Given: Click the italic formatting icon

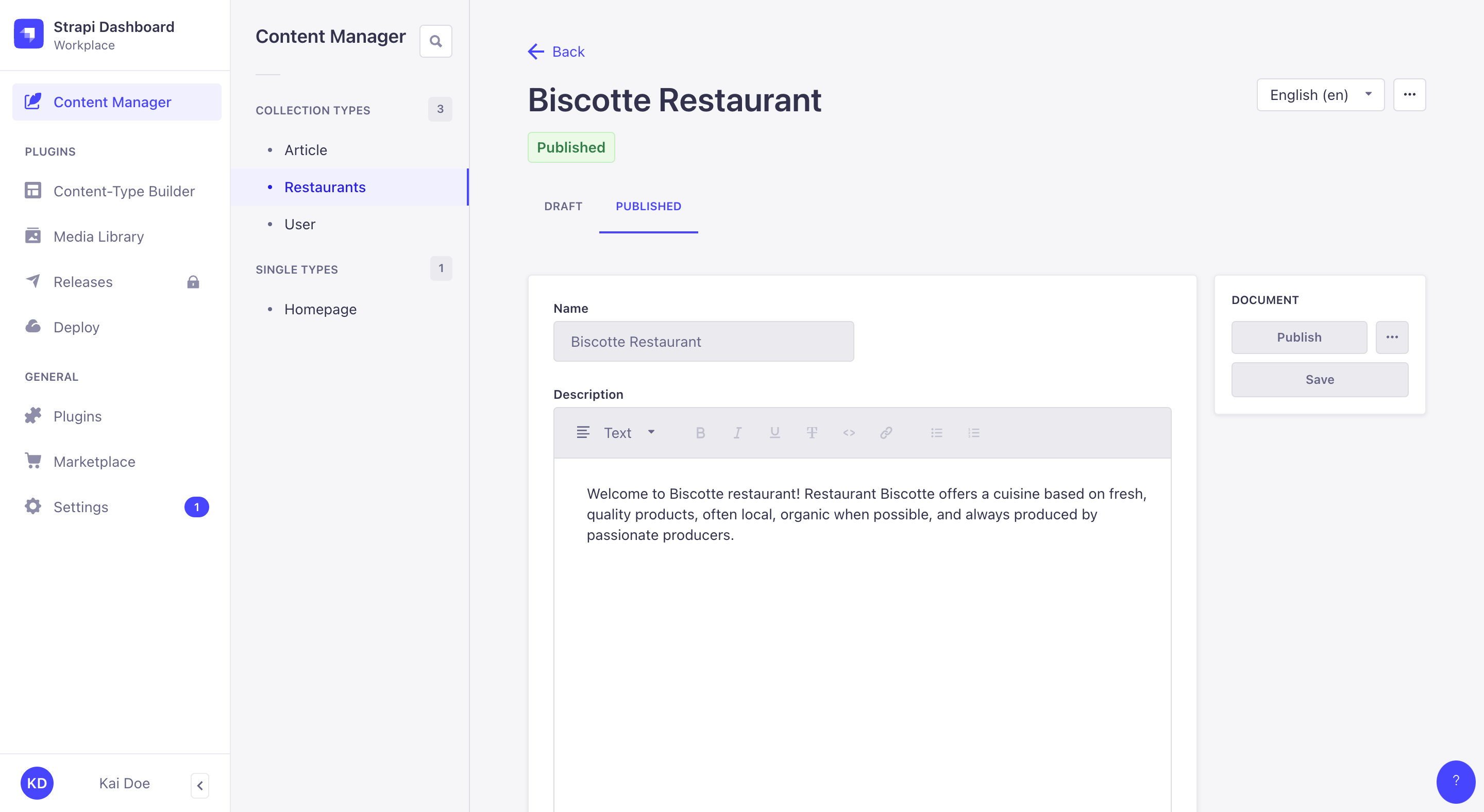Looking at the screenshot, I should (x=737, y=432).
